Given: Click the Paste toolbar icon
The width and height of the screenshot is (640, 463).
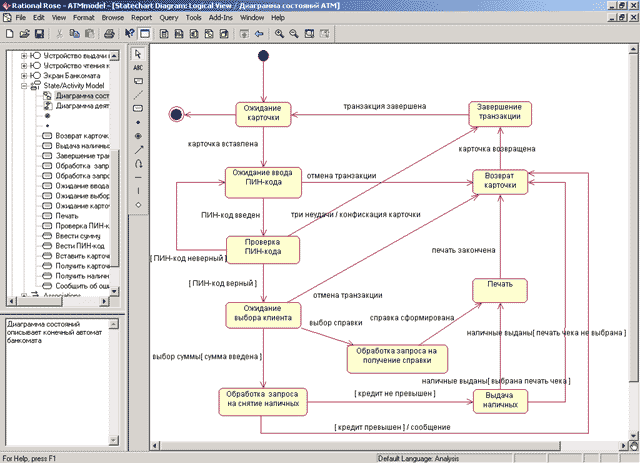Looking at the screenshot, I should (89, 33).
